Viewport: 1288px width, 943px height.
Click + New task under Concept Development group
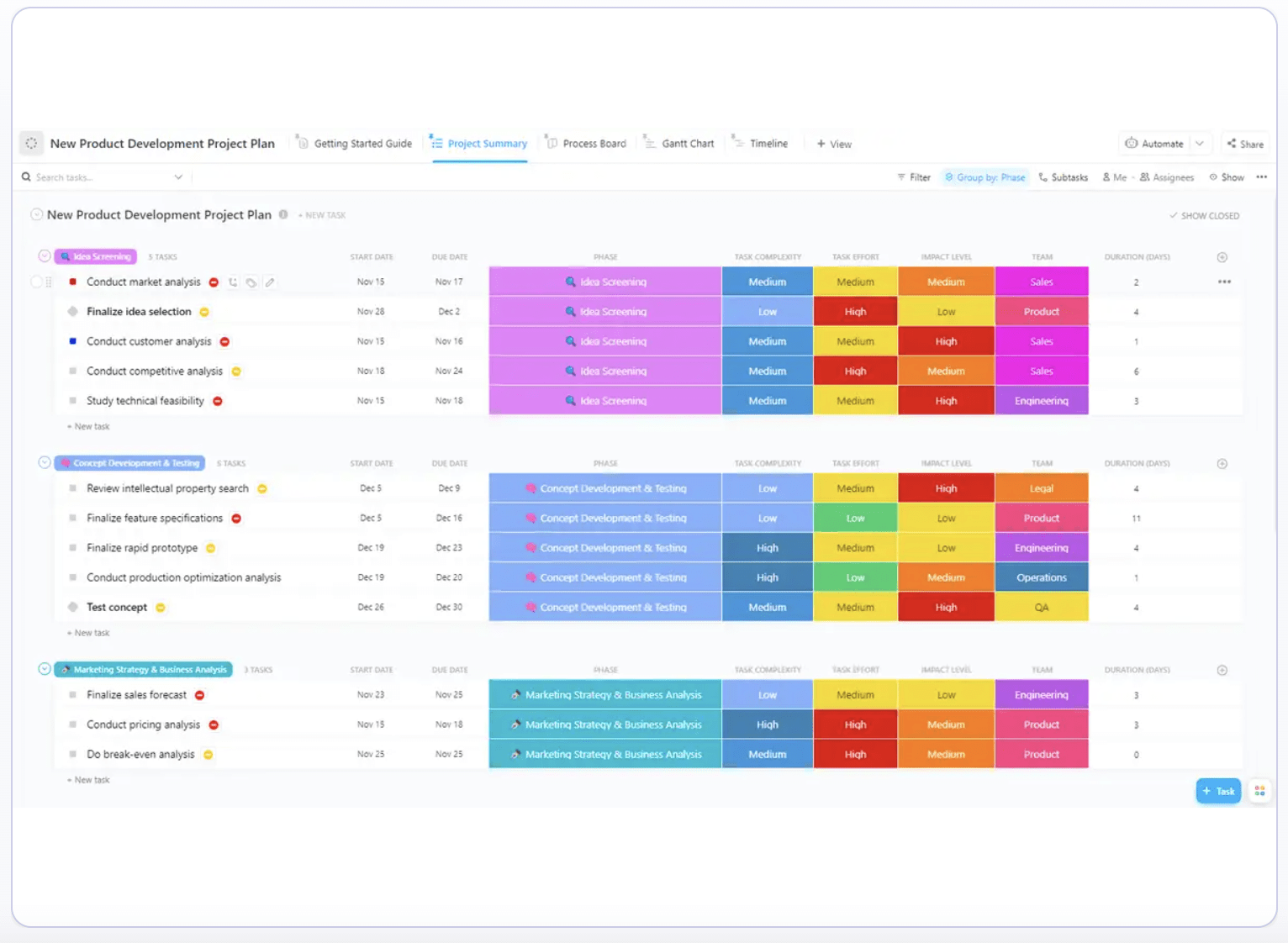point(88,633)
